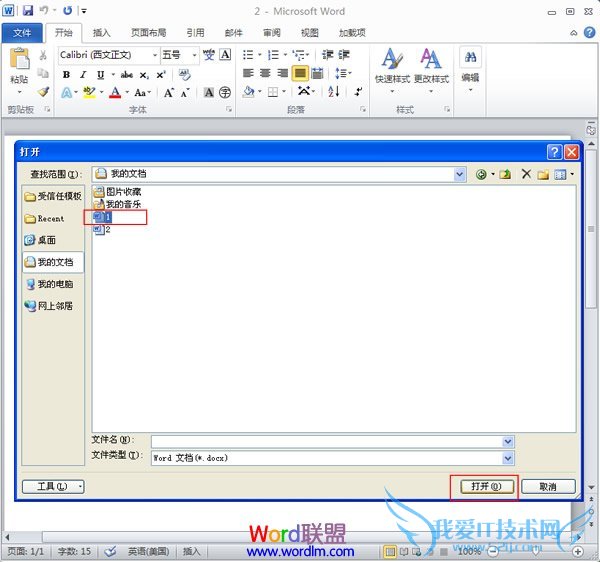Click the Clear Formatting icon
Screen dimensions: 600x562
pos(184,75)
